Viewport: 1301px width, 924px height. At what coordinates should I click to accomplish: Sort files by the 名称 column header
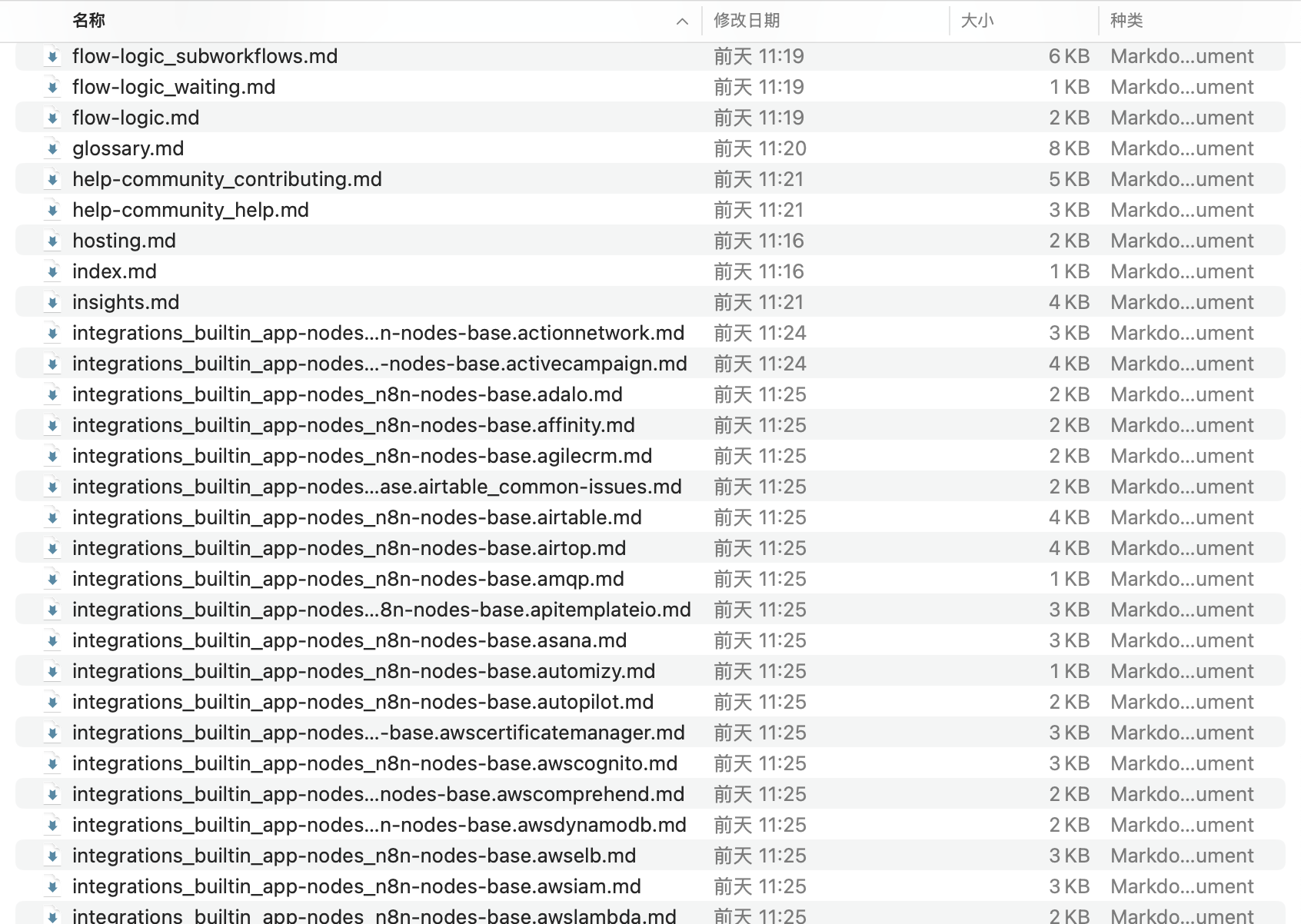(89, 21)
